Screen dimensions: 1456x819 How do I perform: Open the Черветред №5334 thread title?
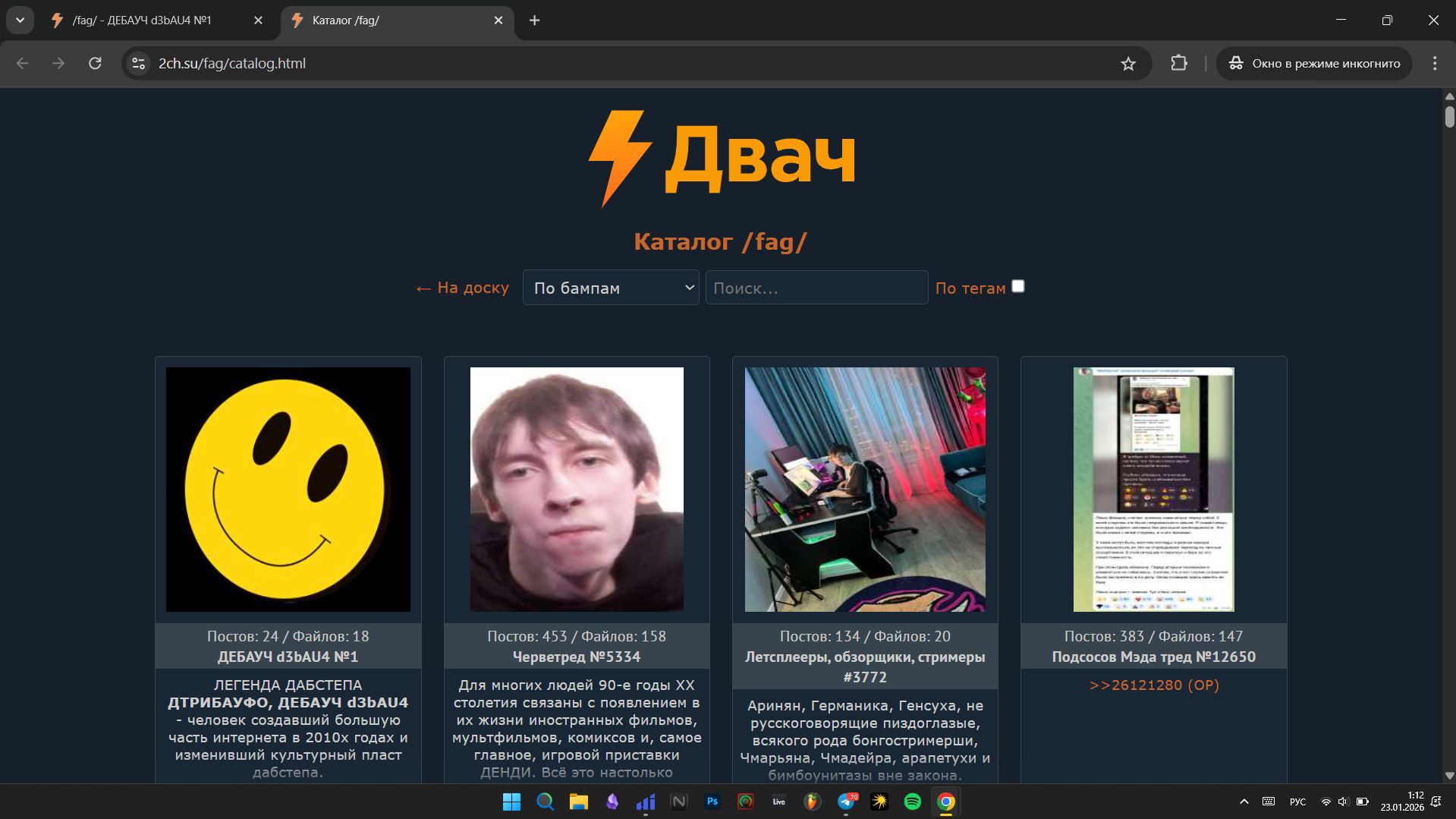(x=577, y=657)
